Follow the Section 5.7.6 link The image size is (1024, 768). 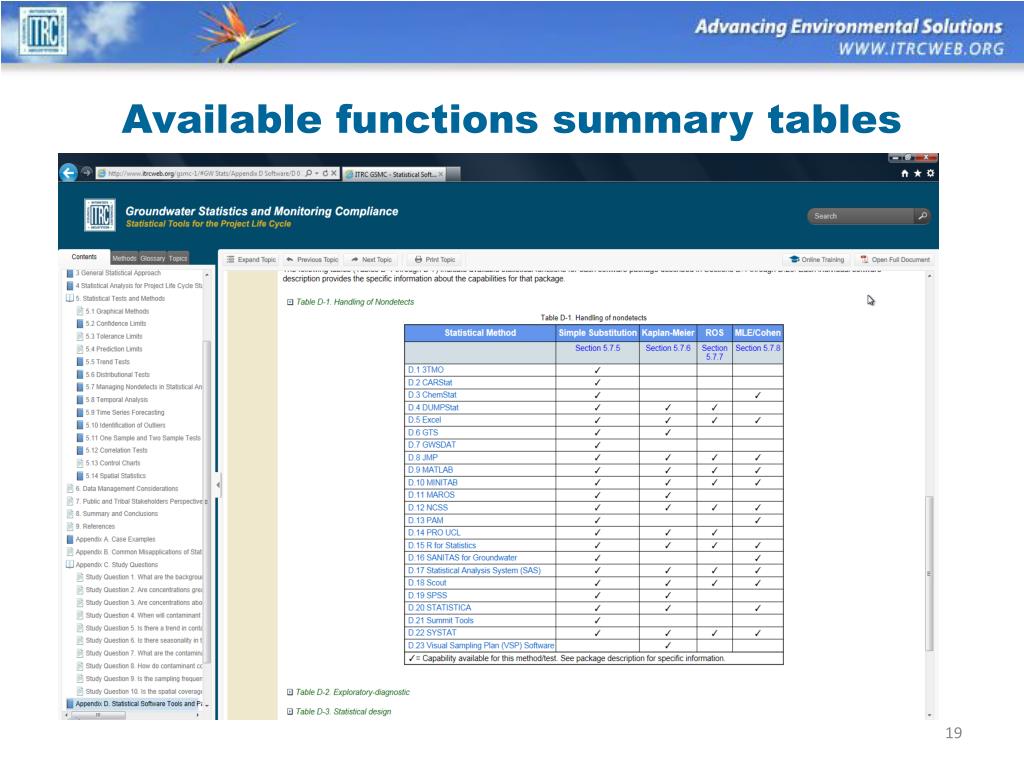point(668,348)
